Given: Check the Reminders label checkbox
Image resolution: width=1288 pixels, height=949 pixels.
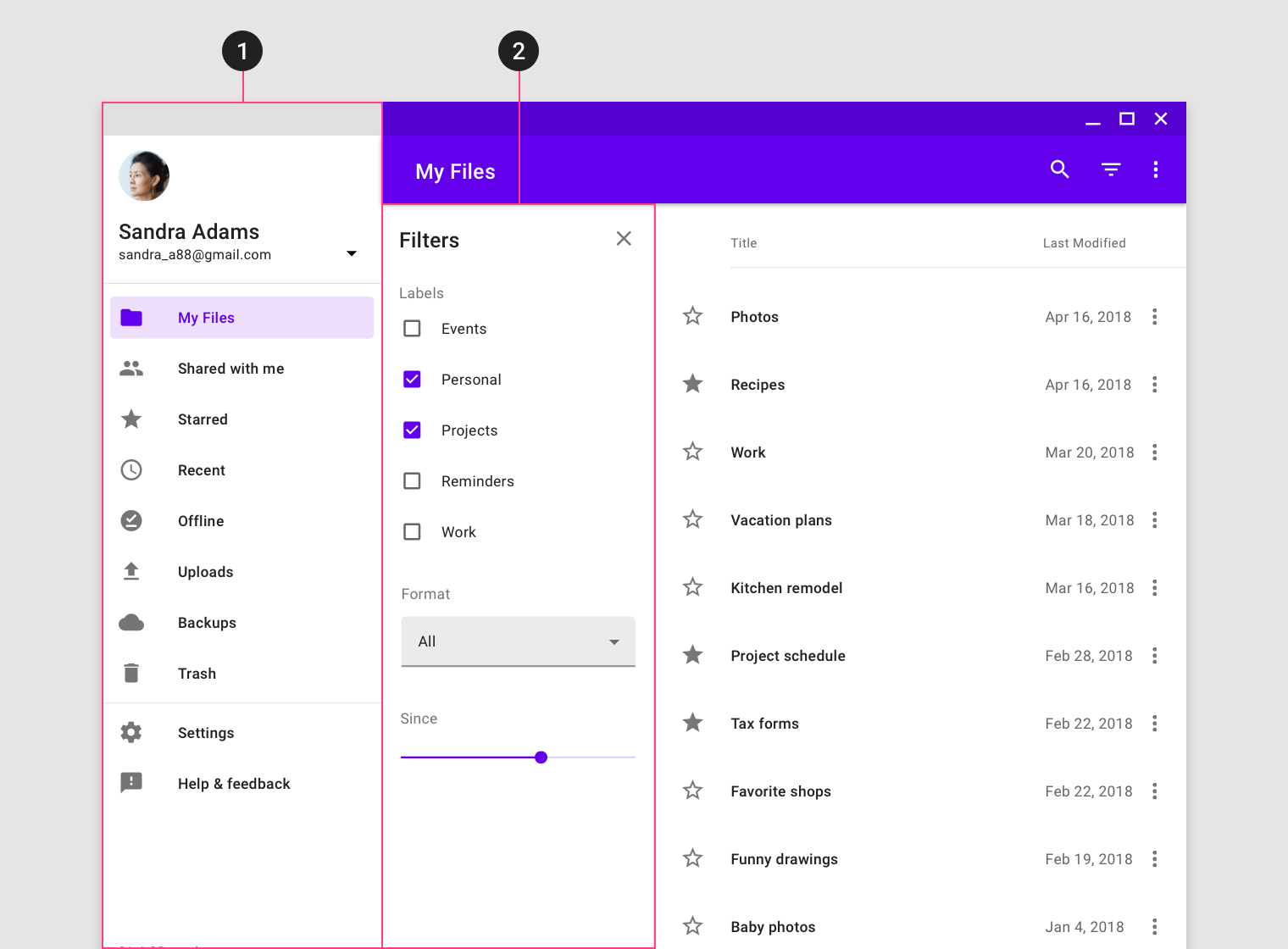Looking at the screenshot, I should [412, 480].
